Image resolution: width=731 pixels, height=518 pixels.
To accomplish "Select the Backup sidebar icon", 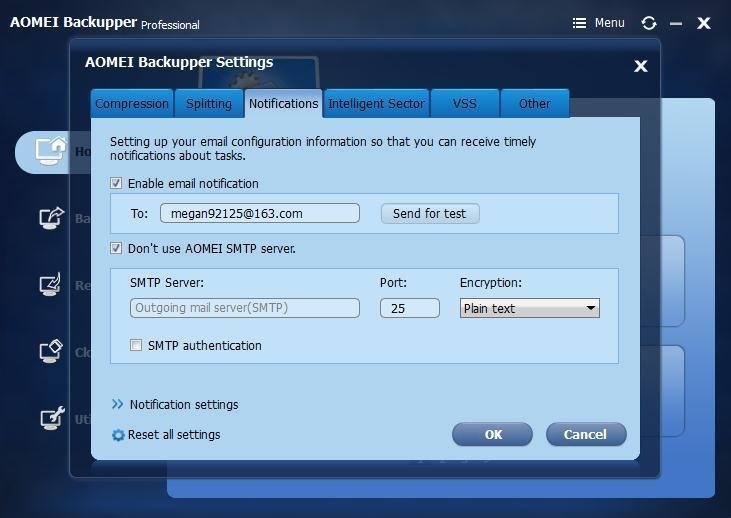I will coord(50,218).
